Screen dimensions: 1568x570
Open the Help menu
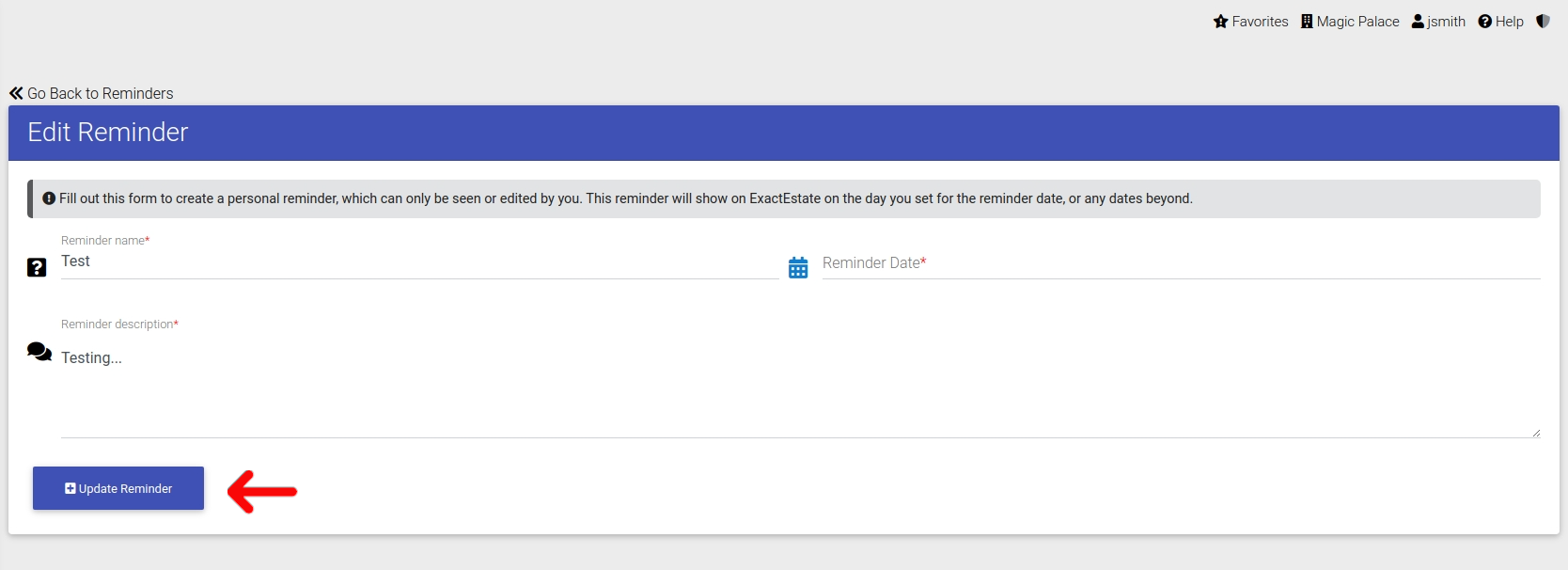[x=1500, y=22]
